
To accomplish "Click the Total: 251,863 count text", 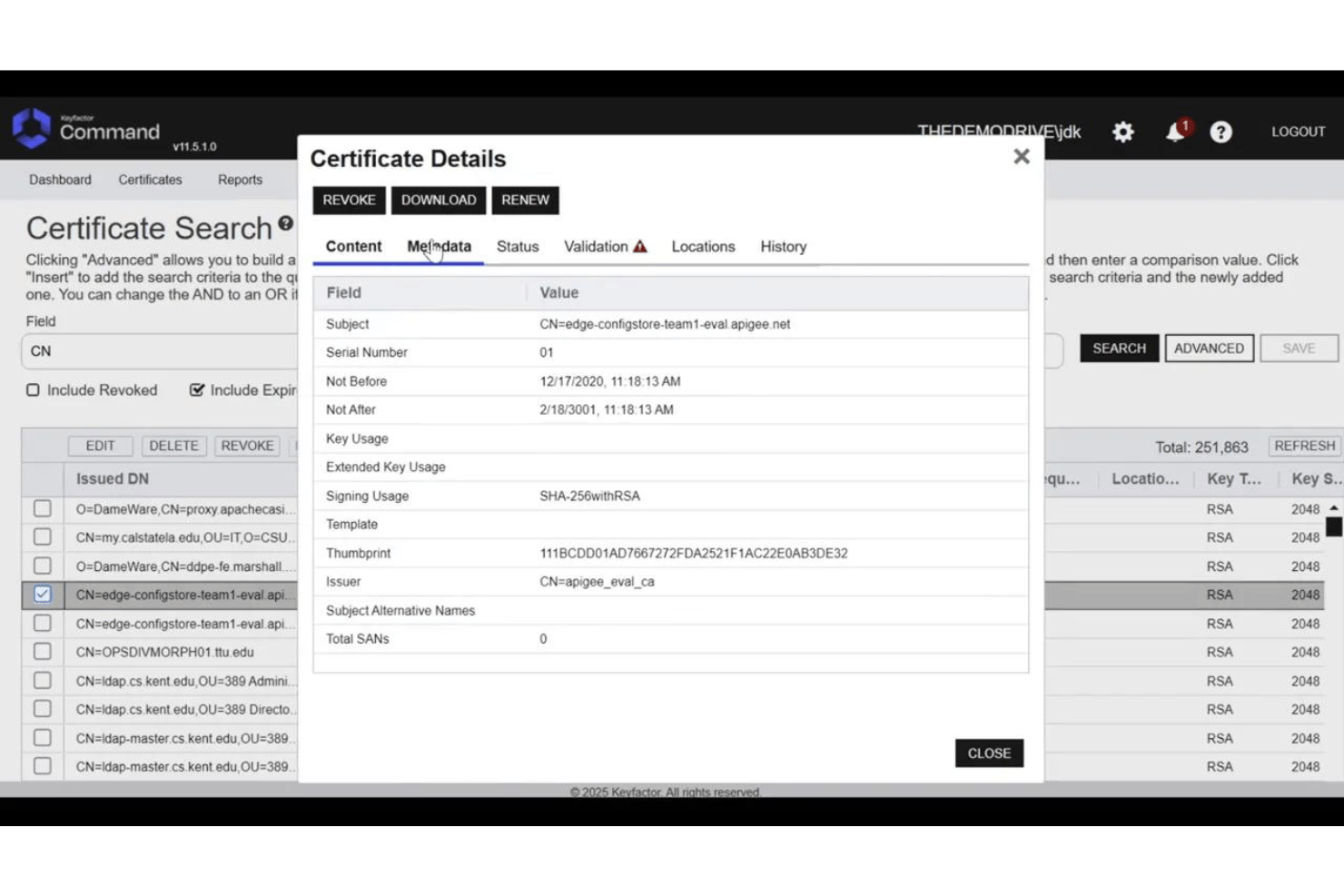I will click(x=1201, y=447).
